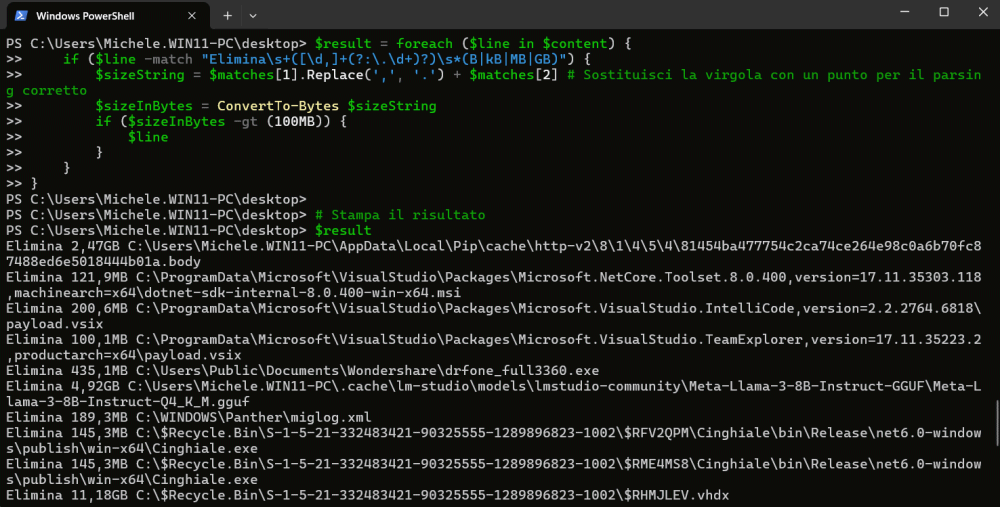
Task: Click 'foreach' keyword in the first command line
Action: [424, 43]
